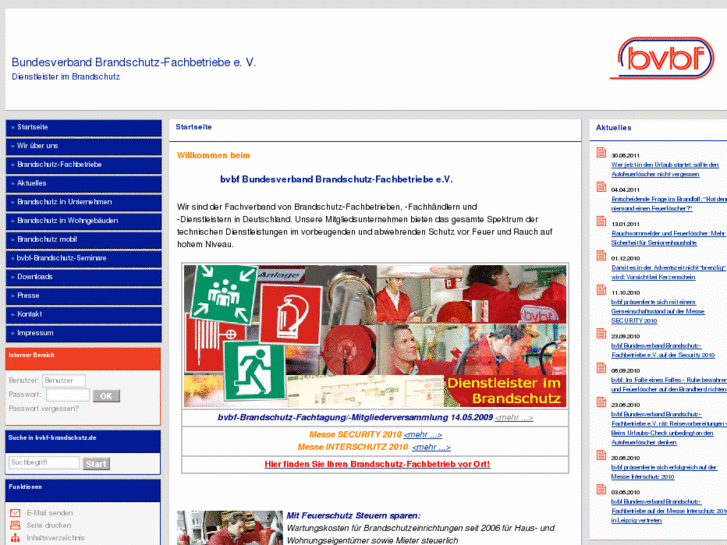
Task: Click the Mit Feuerschutz Steuern sparen heading
Action: (x=353, y=516)
